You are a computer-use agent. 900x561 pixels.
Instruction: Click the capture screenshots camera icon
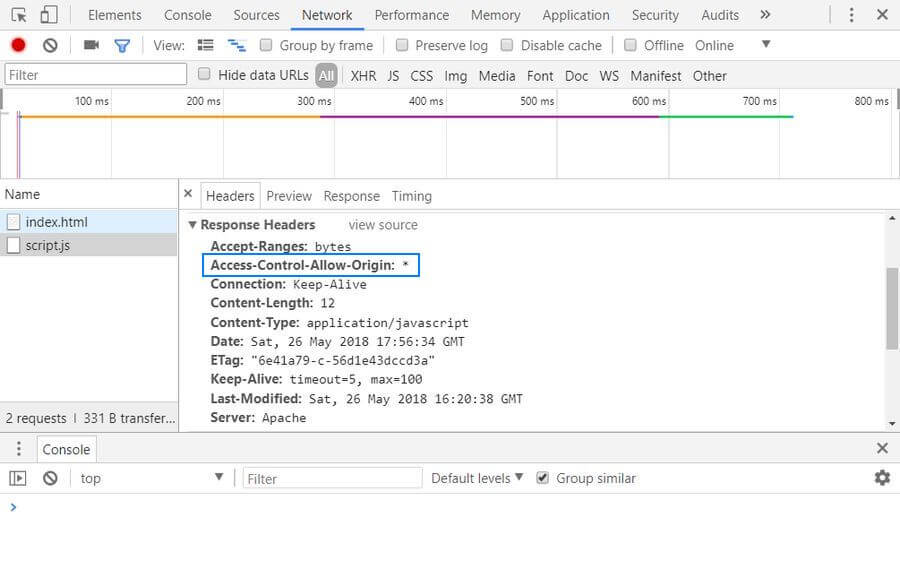[91, 45]
